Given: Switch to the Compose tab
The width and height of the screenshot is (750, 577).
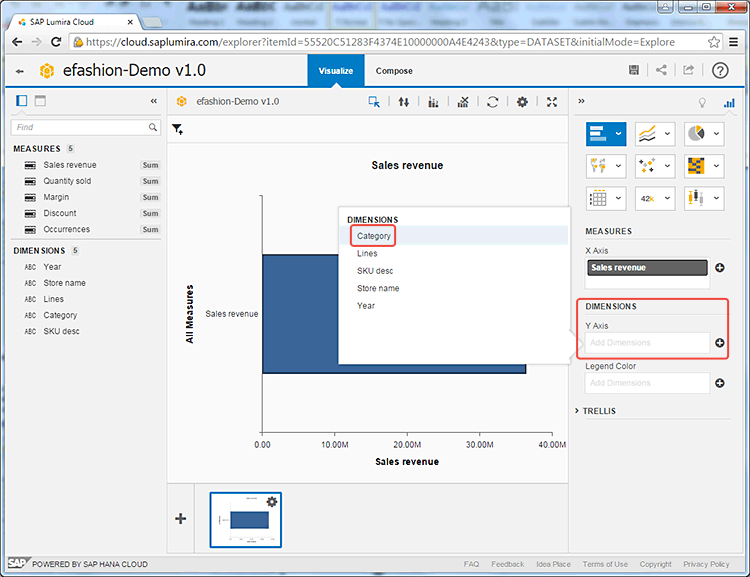Looking at the screenshot, I should coord(394,71).
